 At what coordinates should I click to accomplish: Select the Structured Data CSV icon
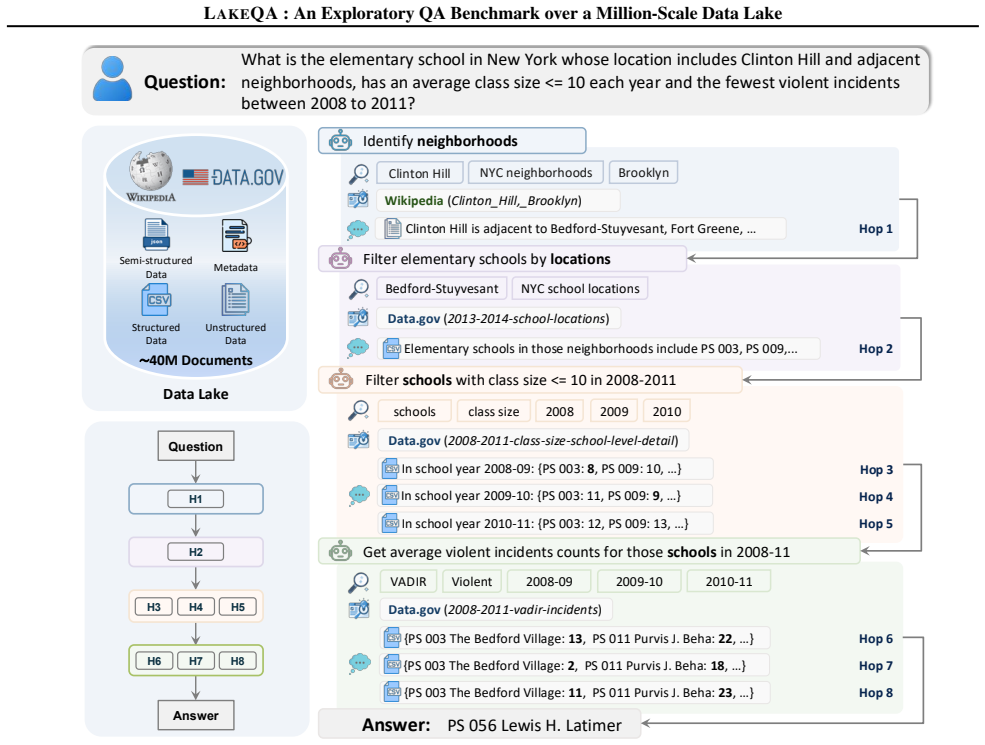pos(156,300)
